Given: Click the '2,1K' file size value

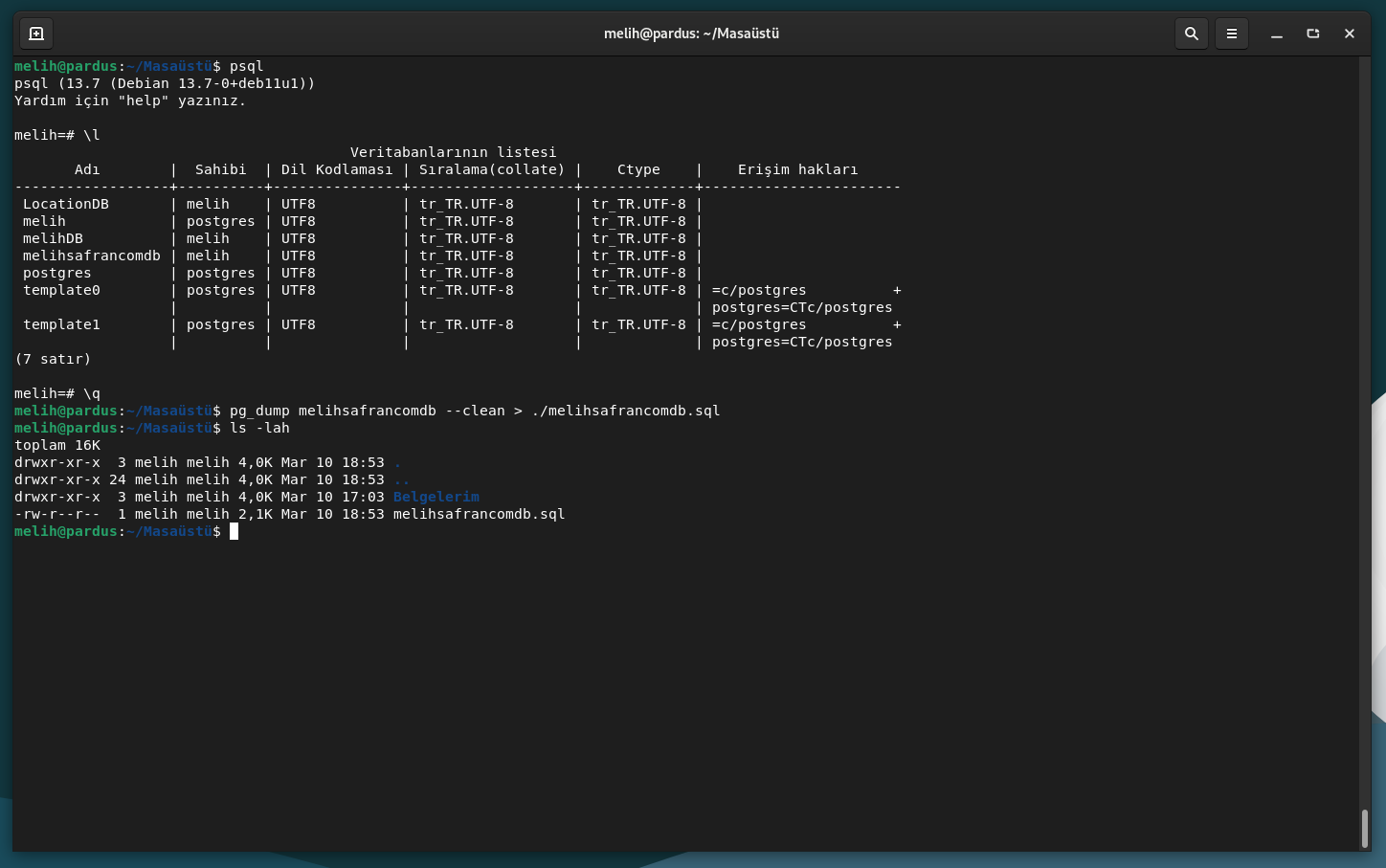Looking at the screenshot, I should (x=256, y=514).
